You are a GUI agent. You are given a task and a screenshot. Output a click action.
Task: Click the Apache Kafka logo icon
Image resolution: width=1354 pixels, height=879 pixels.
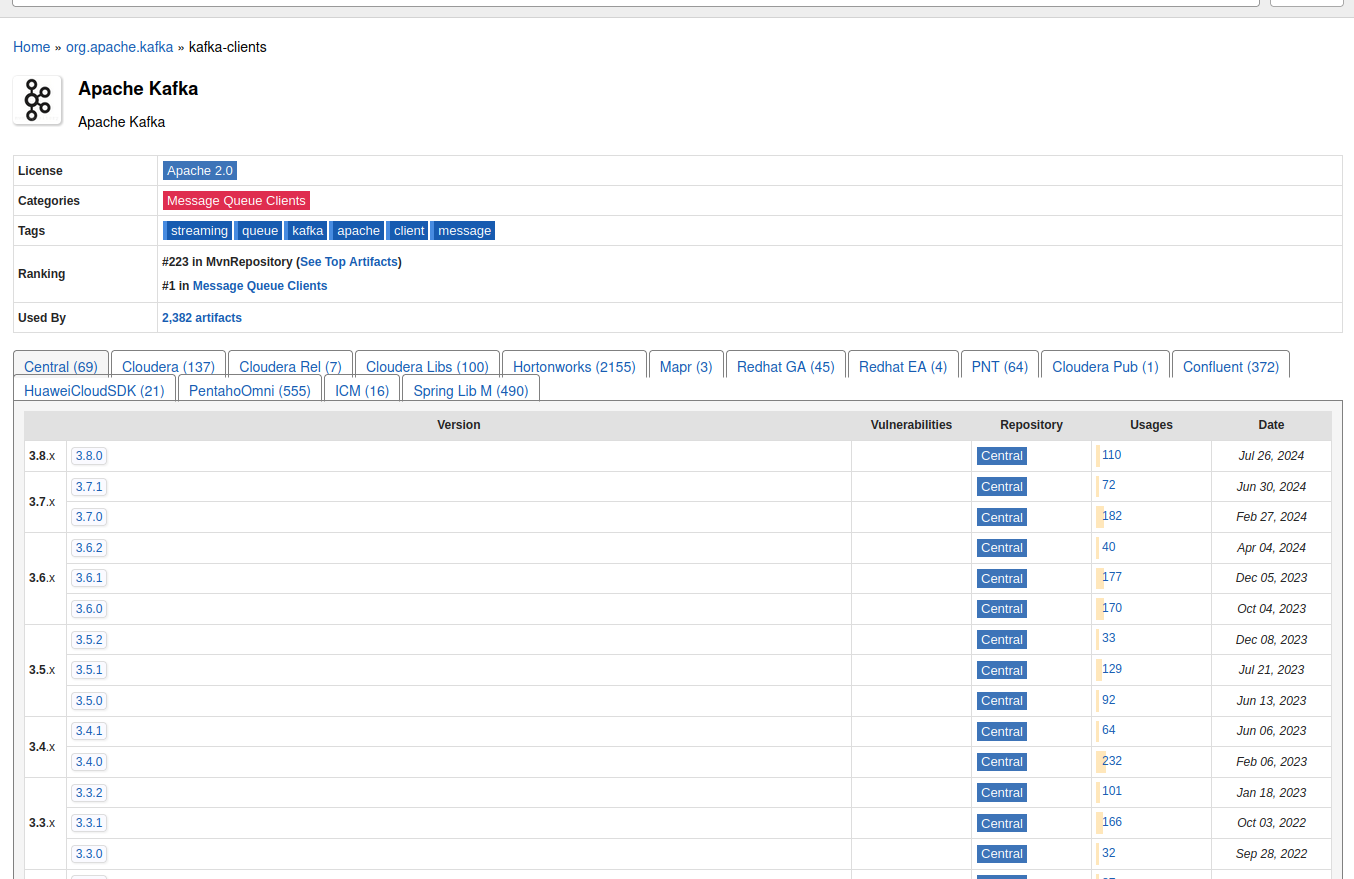tap(38, 101)
